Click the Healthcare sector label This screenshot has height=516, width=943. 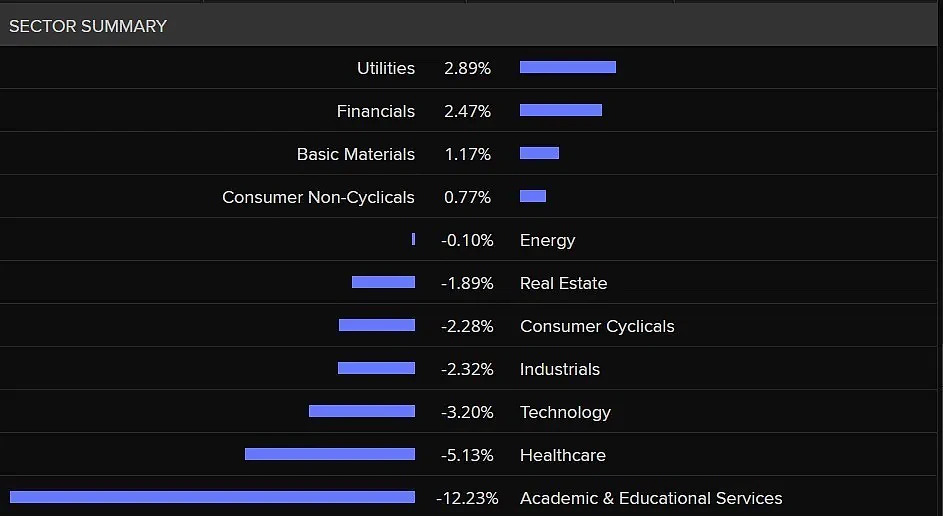(563, 455)
